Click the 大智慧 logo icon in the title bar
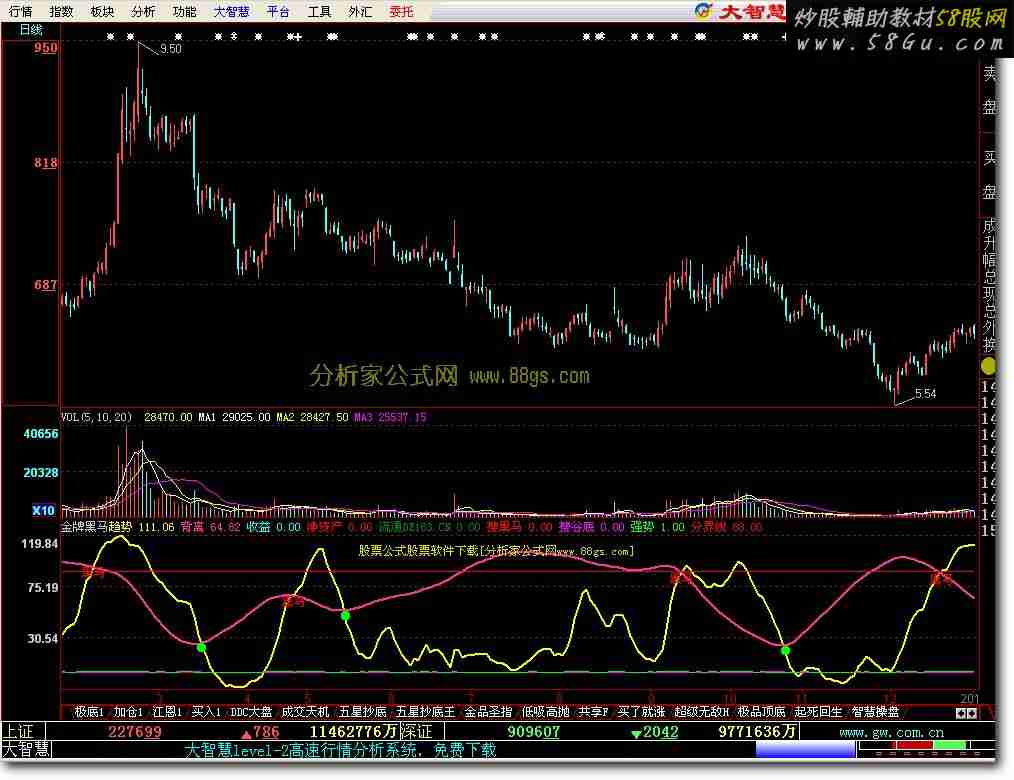1014x780 pixels. tap(702, 10)
